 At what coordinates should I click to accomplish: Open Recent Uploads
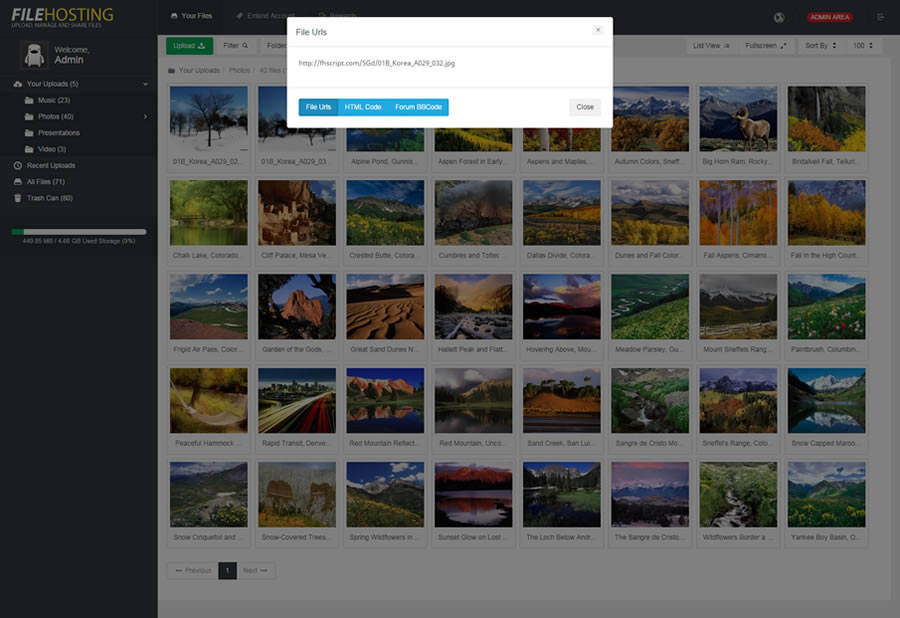(51, 165)
